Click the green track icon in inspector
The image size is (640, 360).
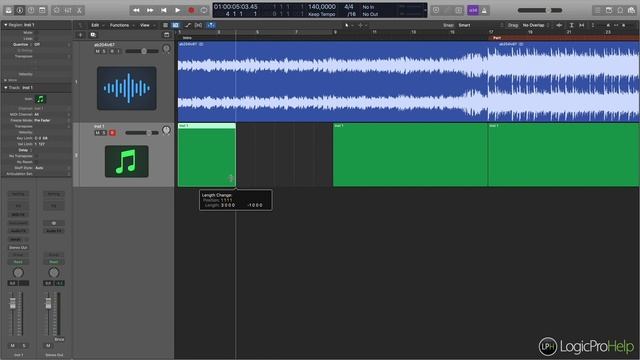pos(40,99)
